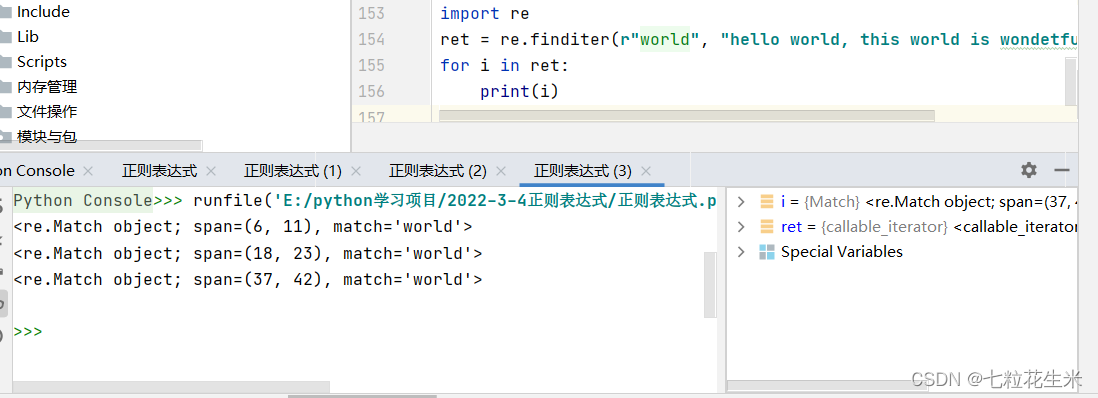
Task: Close the Python Console tab
Action: coord(88,171)
